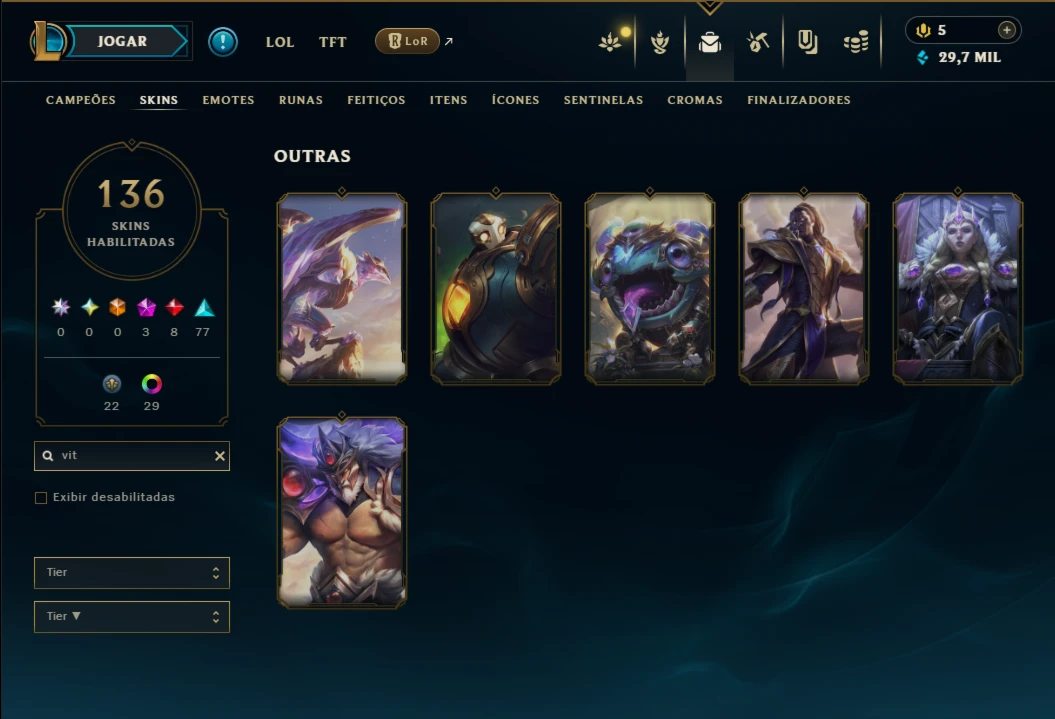This screenshot has height=719, width=1055.
Task: Open the Collection bag icon
Action: pyautogui.click(x=710, y=42)
